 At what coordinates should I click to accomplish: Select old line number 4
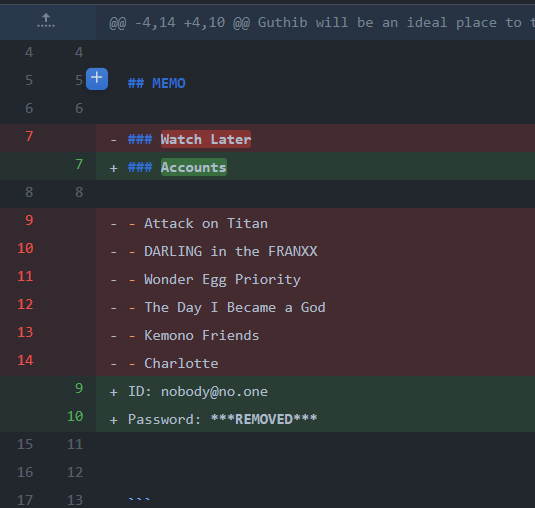coord(29,53)
